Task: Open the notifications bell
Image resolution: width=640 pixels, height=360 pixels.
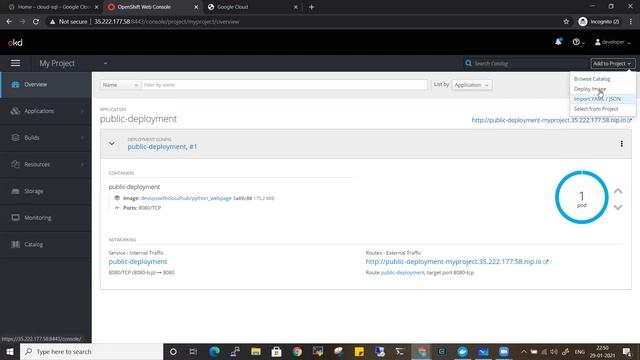Action: pos(558,42)
